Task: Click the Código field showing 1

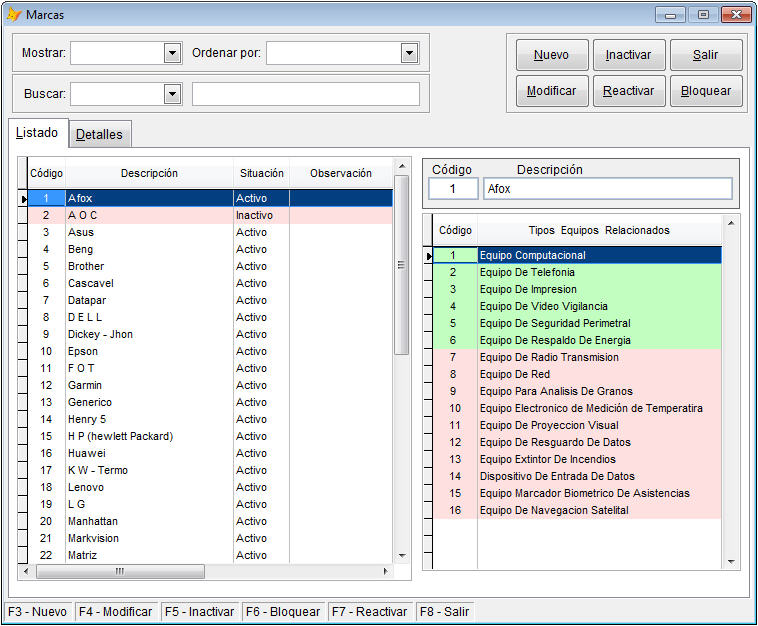Action: click(453, 189)
